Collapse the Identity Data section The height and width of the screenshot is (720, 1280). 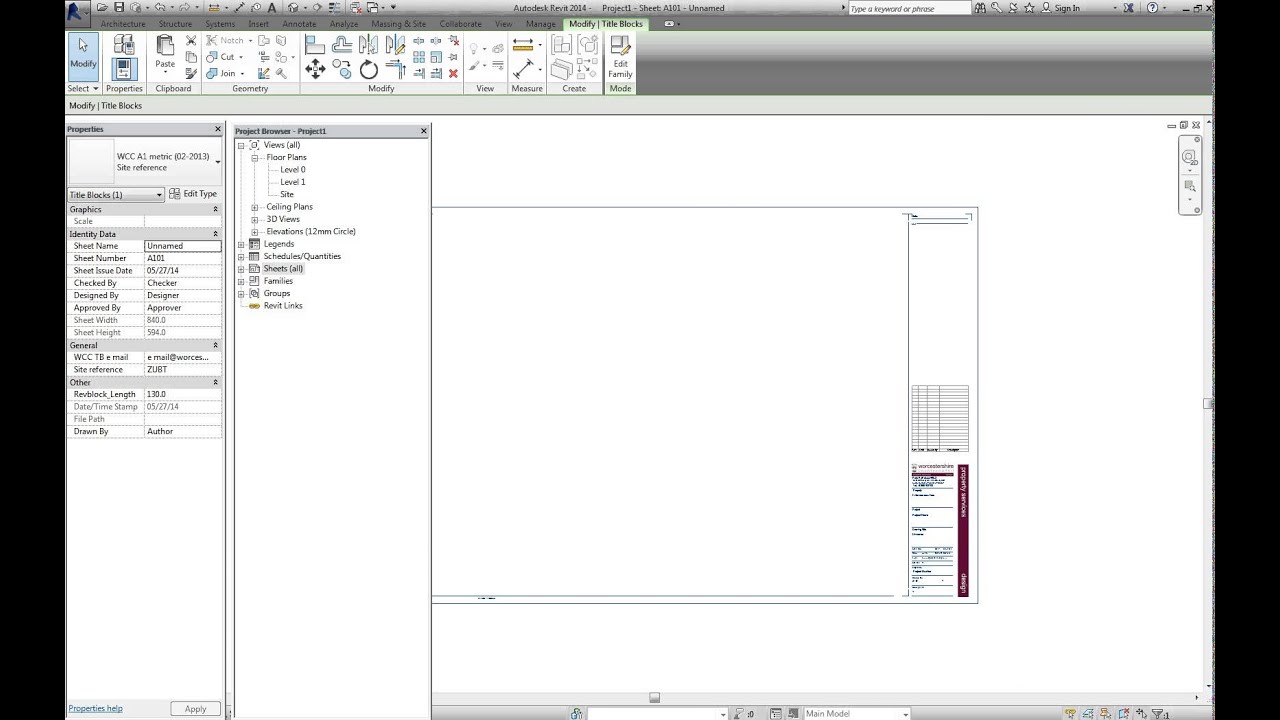[x=216, y=234]
